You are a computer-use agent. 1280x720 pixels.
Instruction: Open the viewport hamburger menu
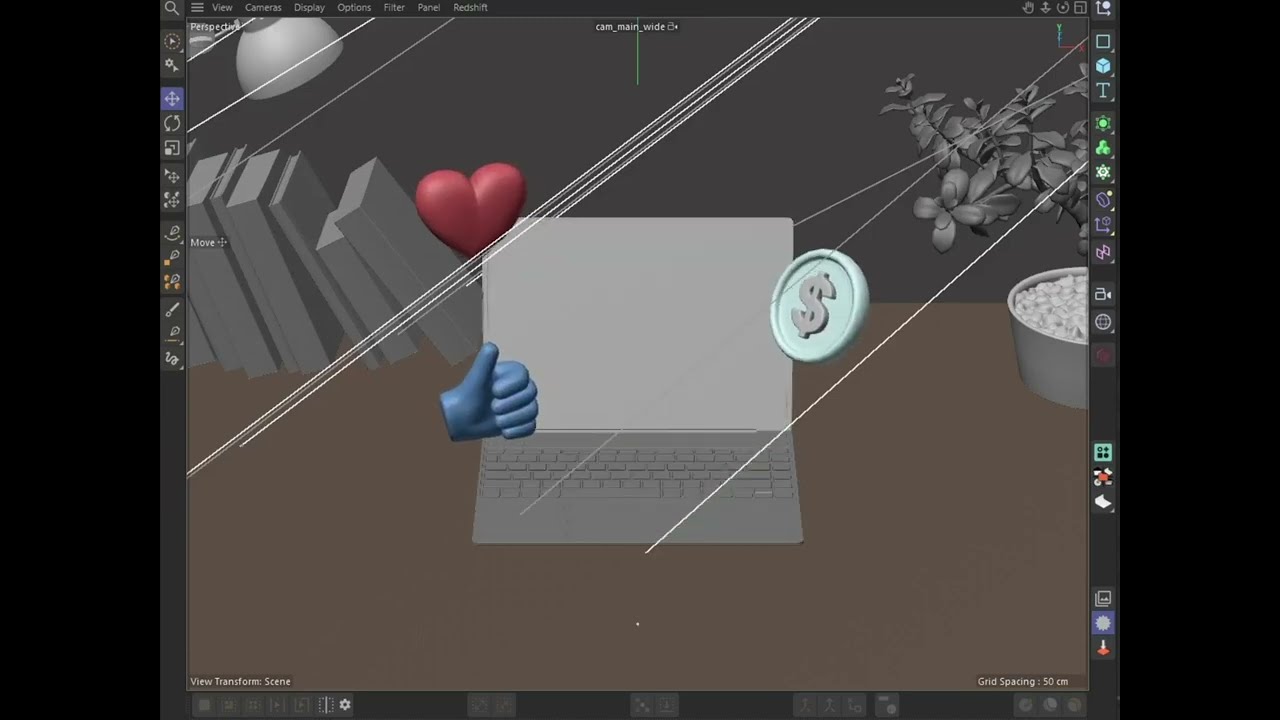pyautogui.click(x=197, y=7)
